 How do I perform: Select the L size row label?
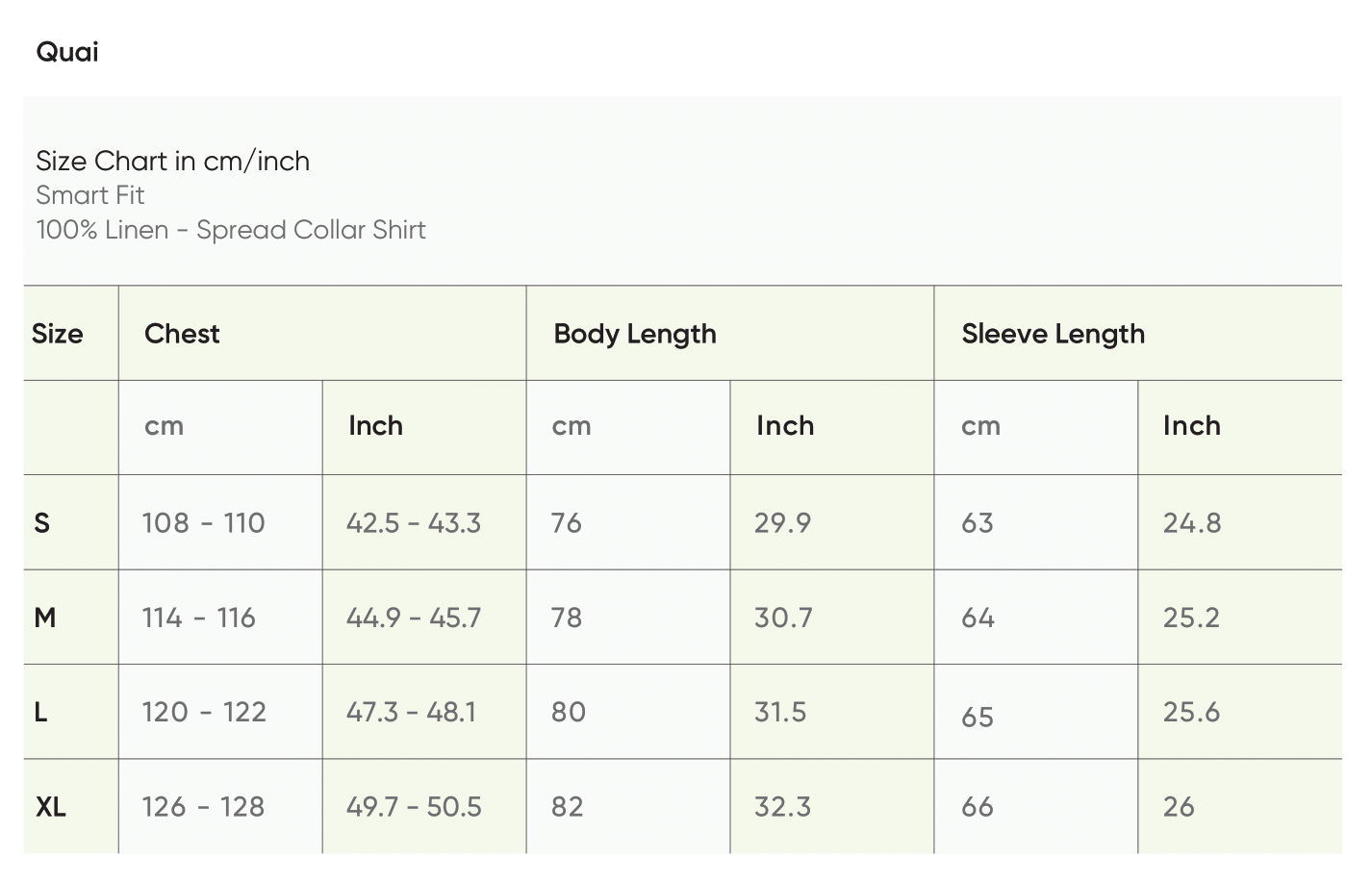40,713
